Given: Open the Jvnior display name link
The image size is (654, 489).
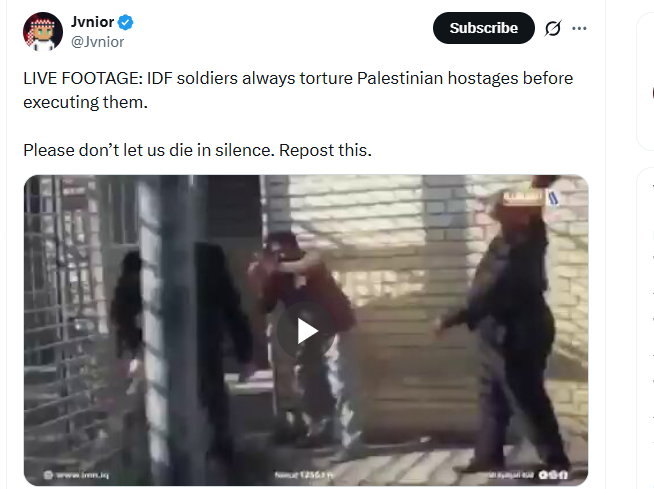Looking at the screenshot, I should (x=92, y=22).
